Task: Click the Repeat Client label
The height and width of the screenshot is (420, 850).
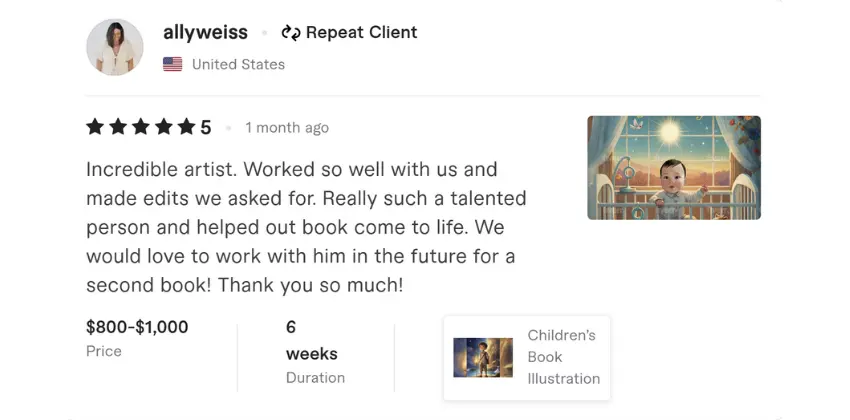Action: (361, 32)
